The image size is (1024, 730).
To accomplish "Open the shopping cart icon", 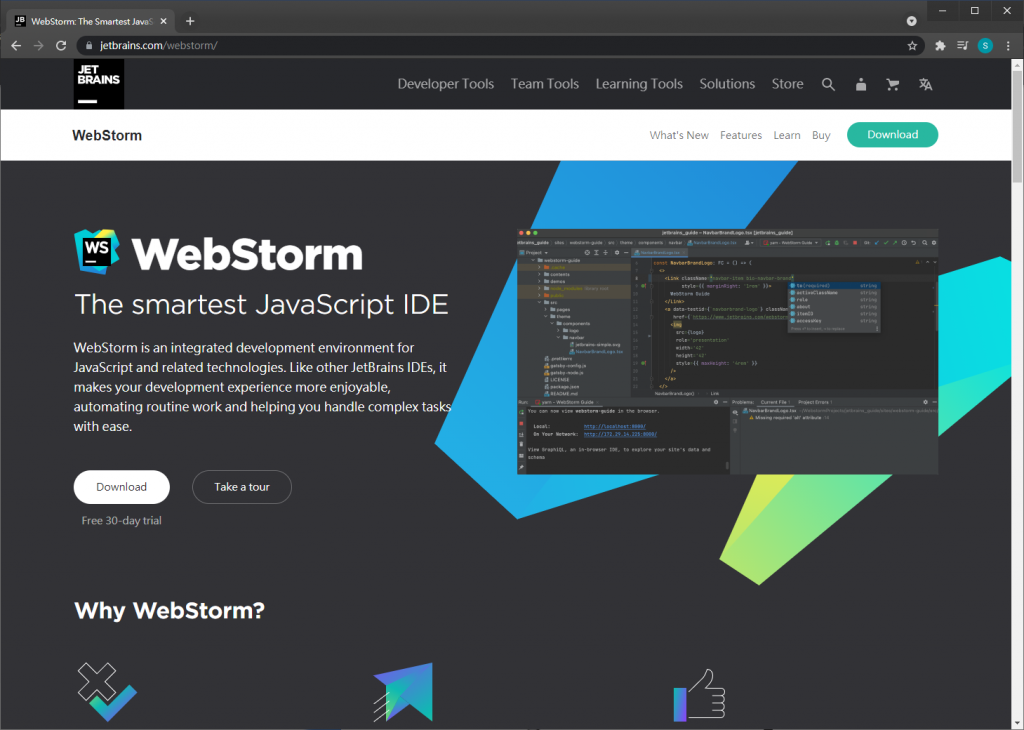I will (x=893, y=84).
